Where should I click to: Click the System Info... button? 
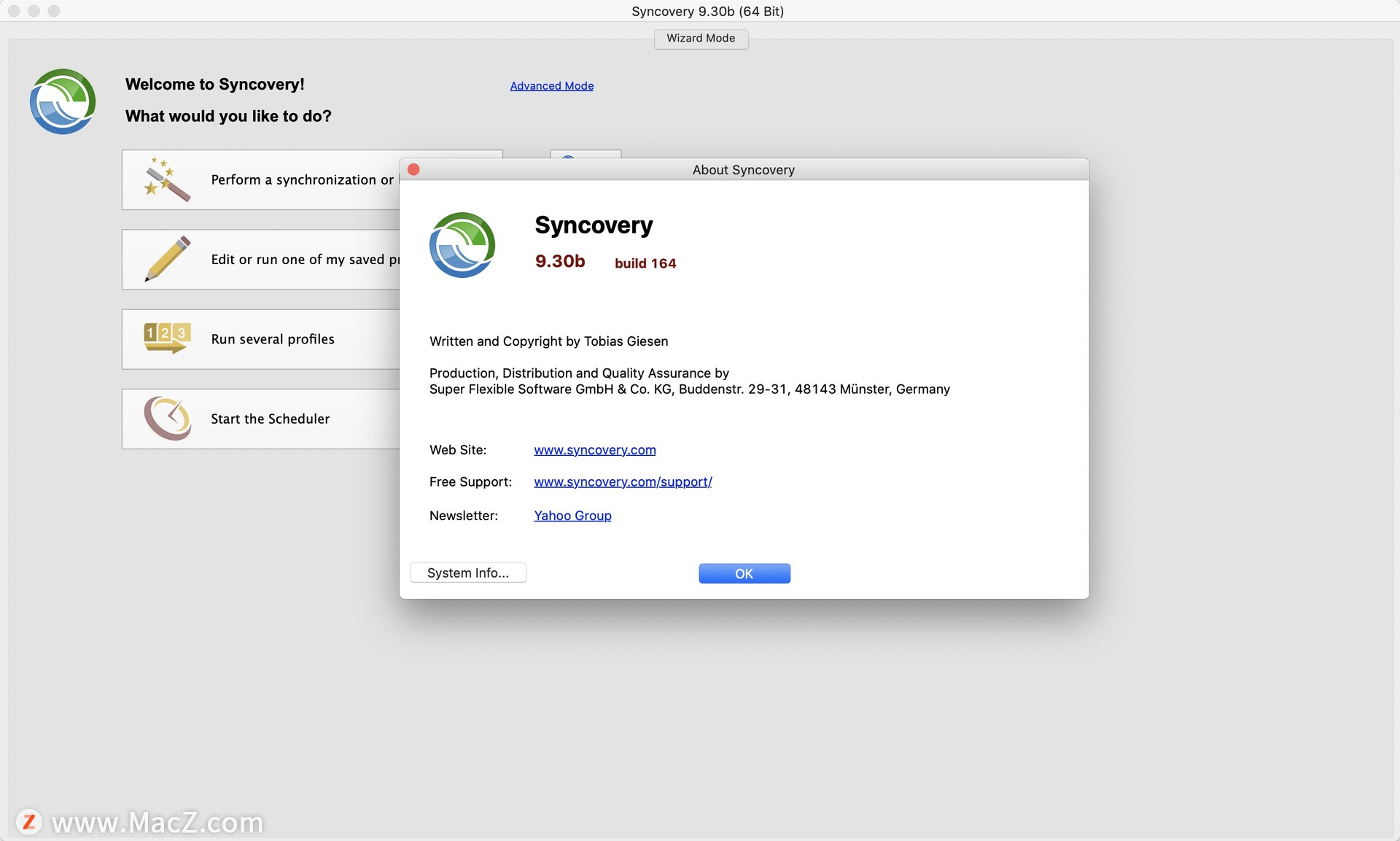(x=468, y=573)
